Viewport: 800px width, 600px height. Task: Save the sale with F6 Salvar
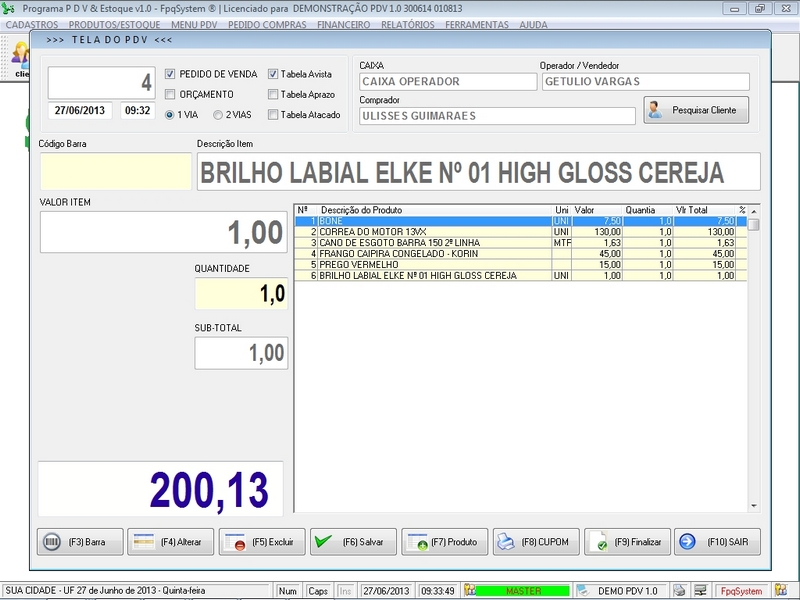(353, 542)
